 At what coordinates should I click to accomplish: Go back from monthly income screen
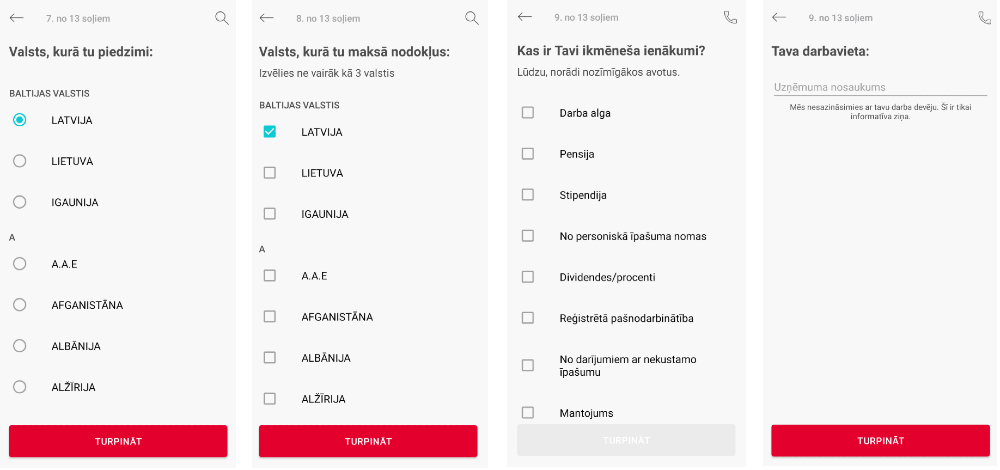pyautogui.click(x=525, y=17)
